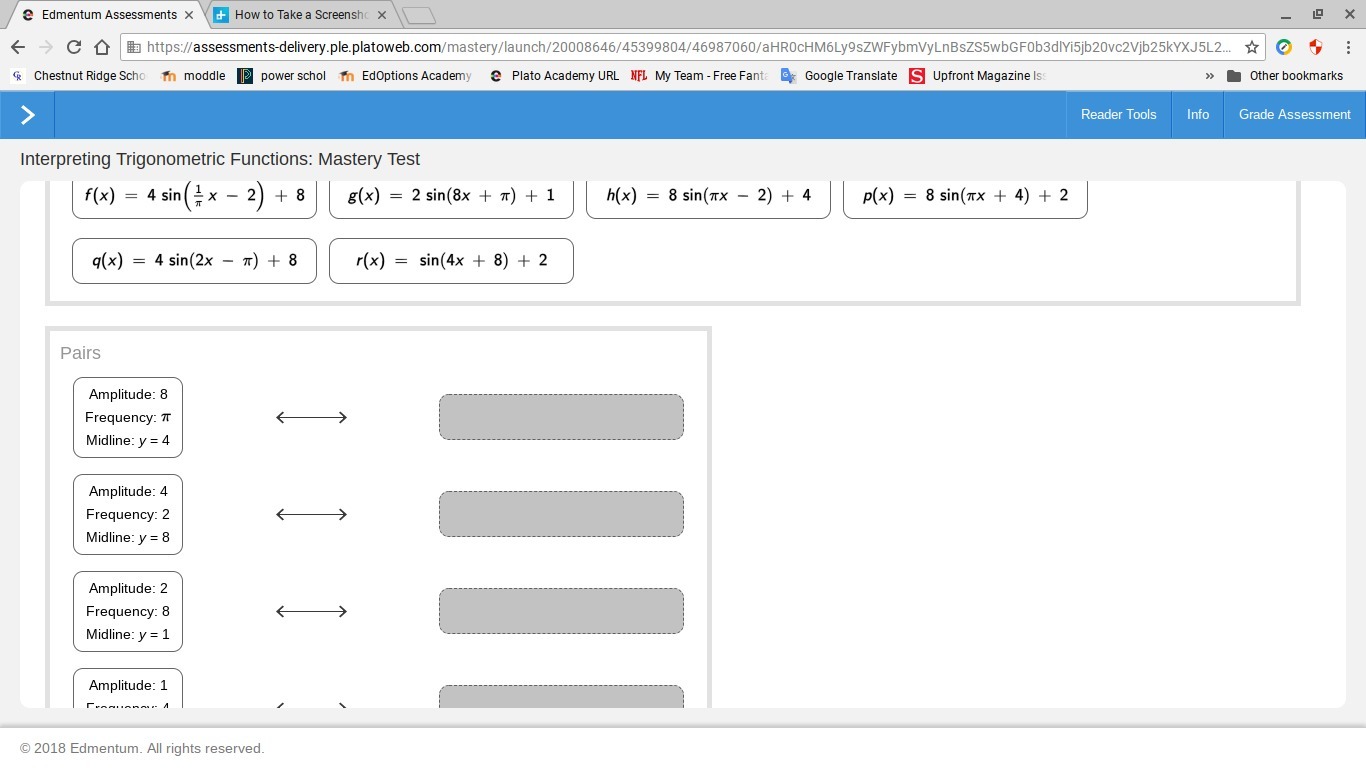
Task: Go forward to the next page
Action: 46,47
